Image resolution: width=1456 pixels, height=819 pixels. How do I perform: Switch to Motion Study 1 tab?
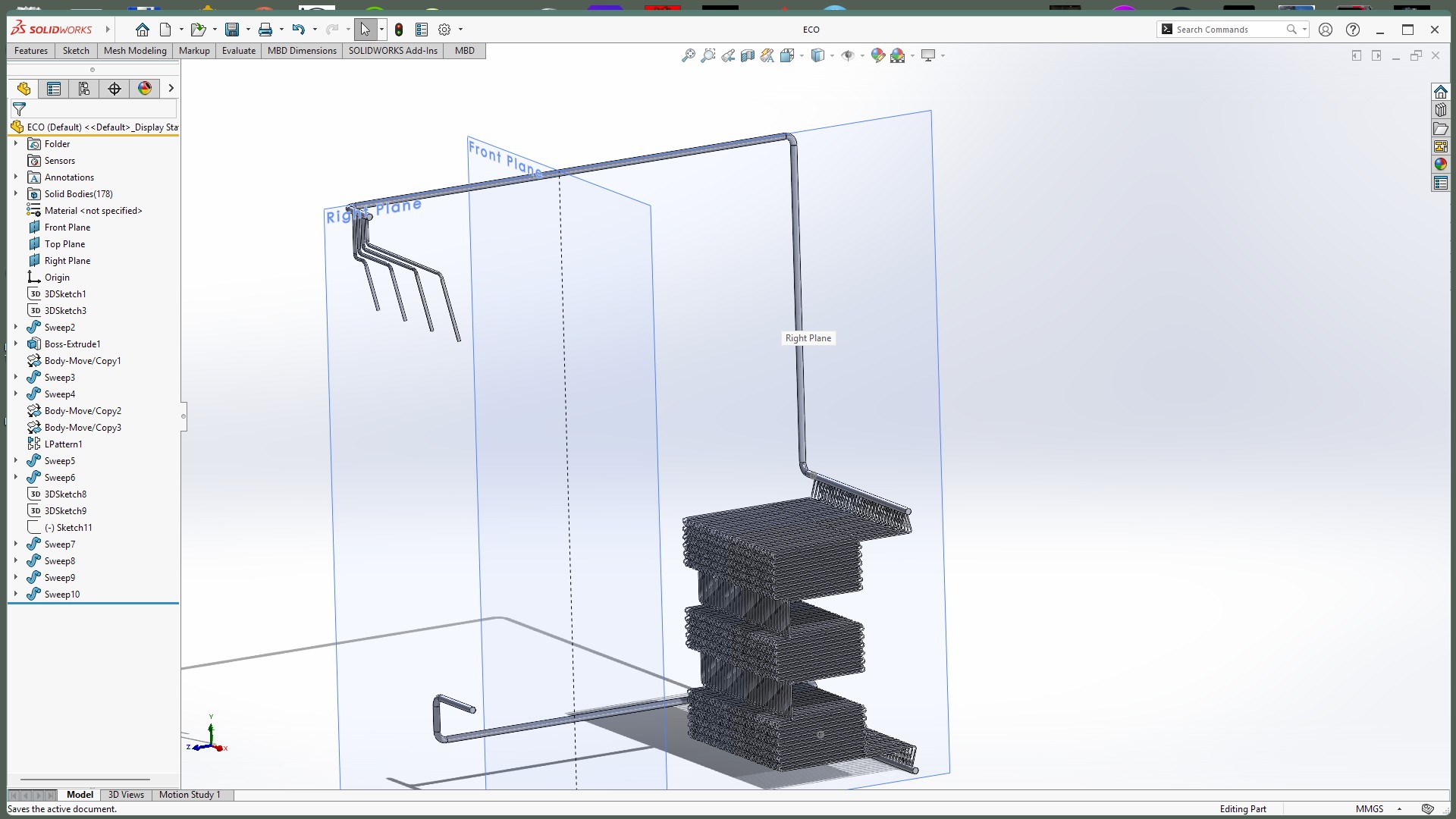pyautogui.click(x=190, y=795)
